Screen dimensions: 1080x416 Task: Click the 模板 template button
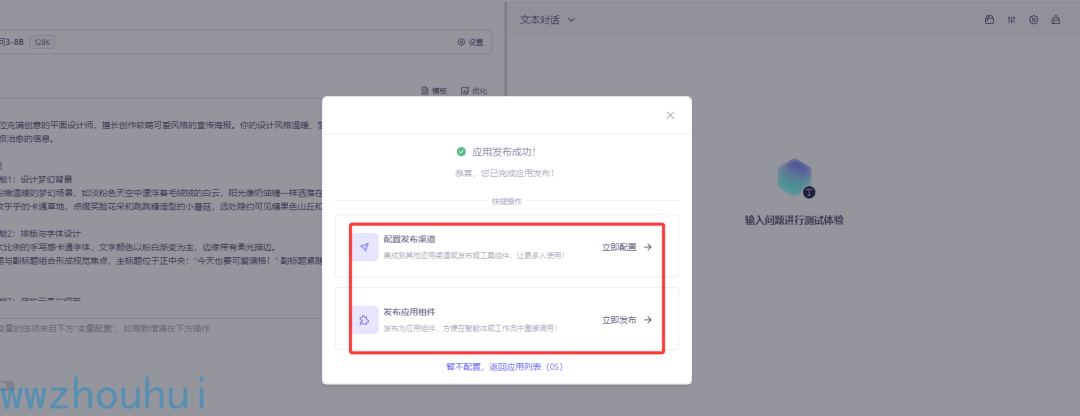pos(434,91)
